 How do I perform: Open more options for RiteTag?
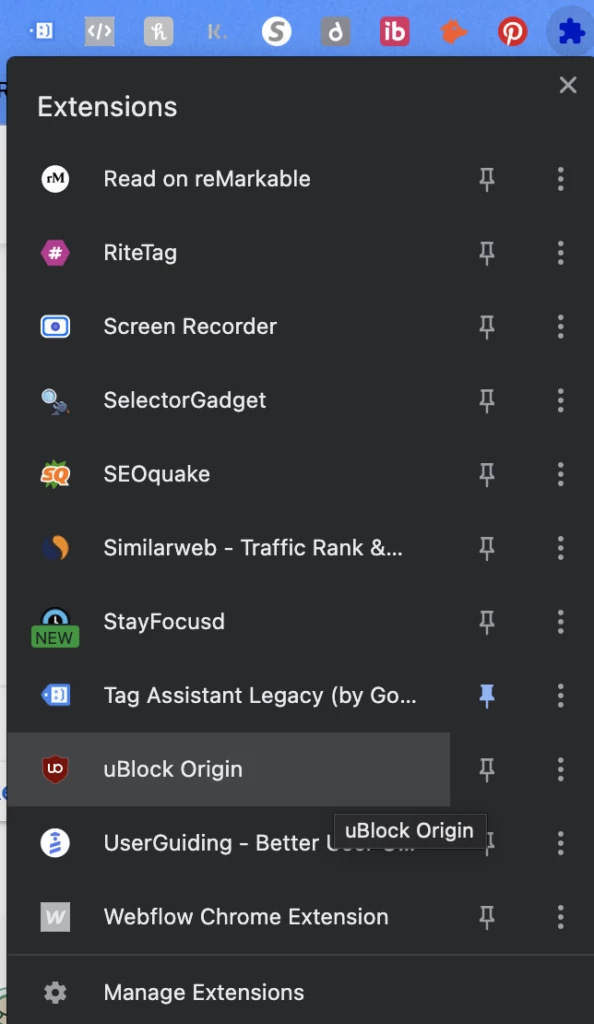561,253
